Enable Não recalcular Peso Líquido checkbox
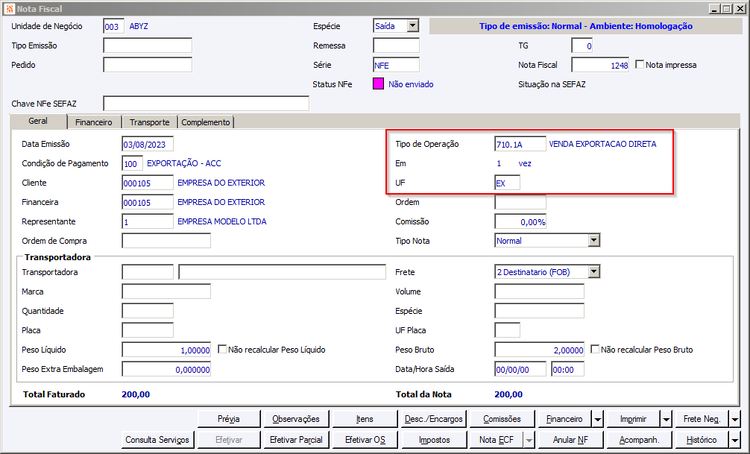This screenshot has height=454, width=750. [222, 349]
